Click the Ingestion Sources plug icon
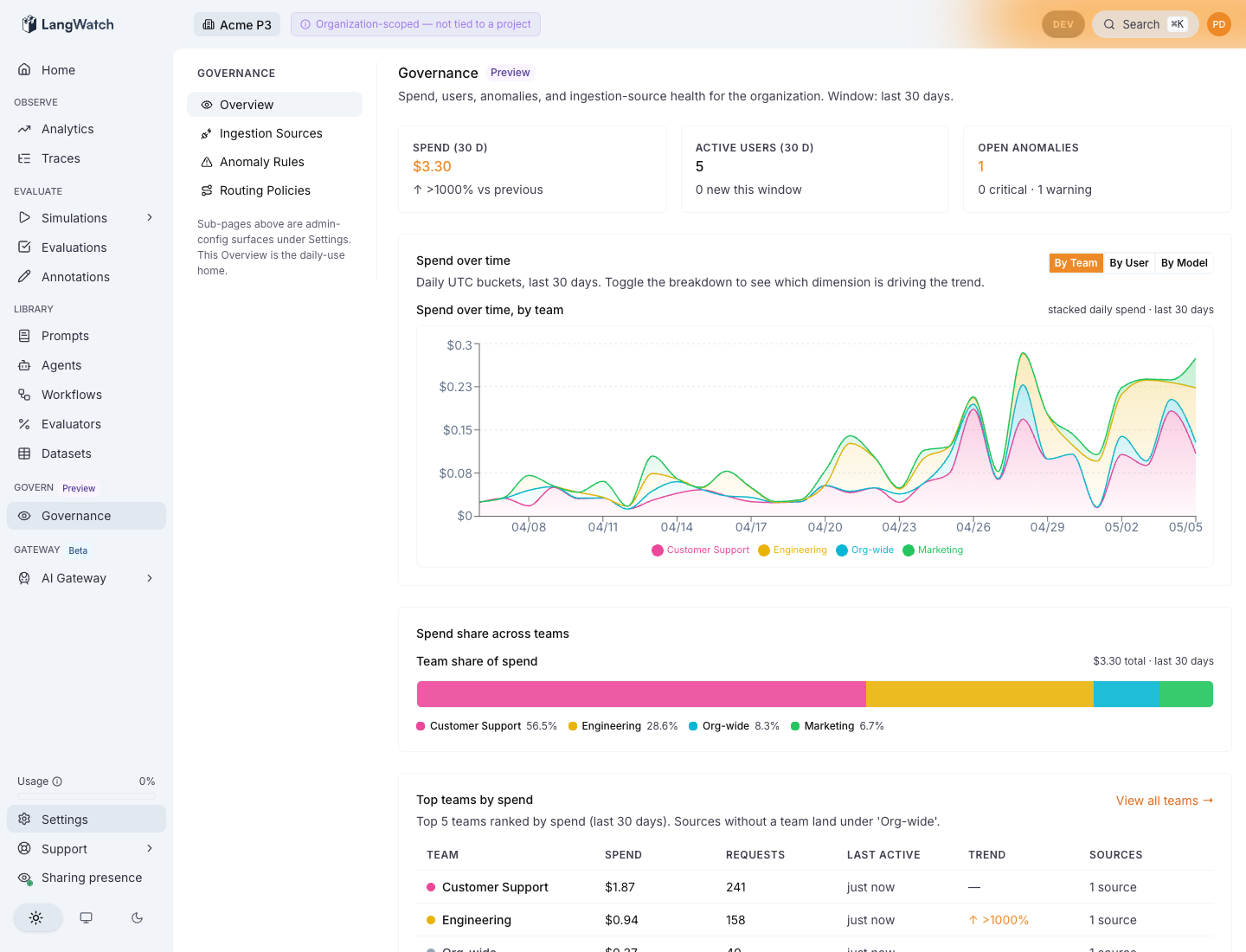Viewport: 1246px width, 952px height. 207,133
